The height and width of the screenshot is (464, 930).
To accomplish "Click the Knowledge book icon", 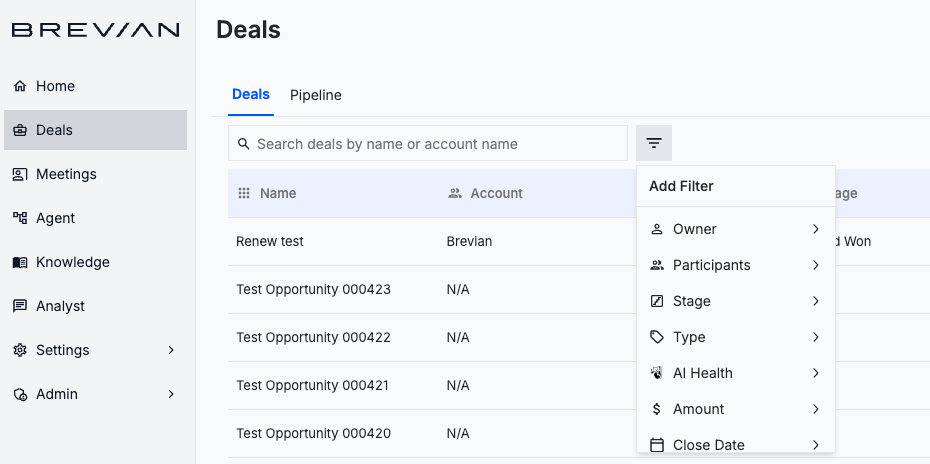I will 20,262.
